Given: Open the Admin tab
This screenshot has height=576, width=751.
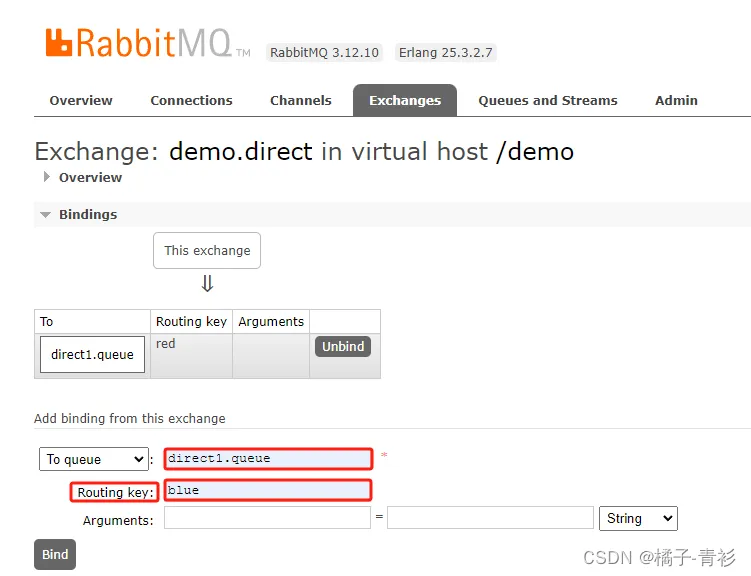Looking at the screenshot, I should tap(676, 101).
